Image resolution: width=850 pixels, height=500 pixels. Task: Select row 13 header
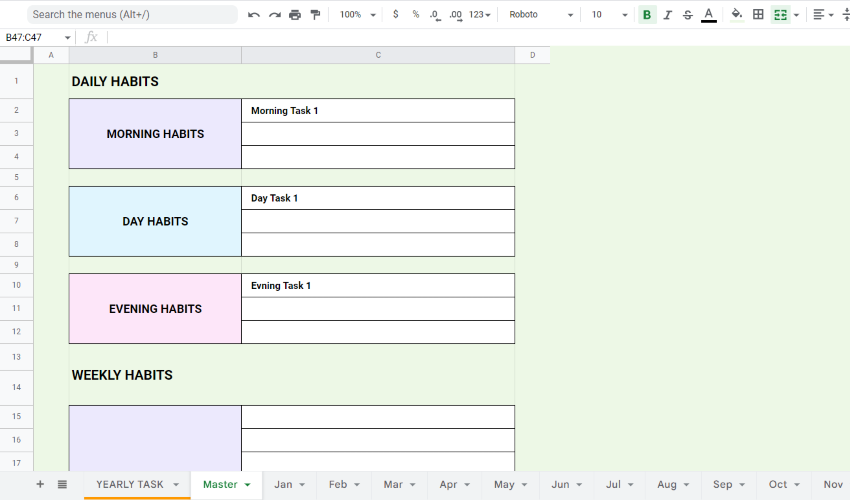point(16,357)
